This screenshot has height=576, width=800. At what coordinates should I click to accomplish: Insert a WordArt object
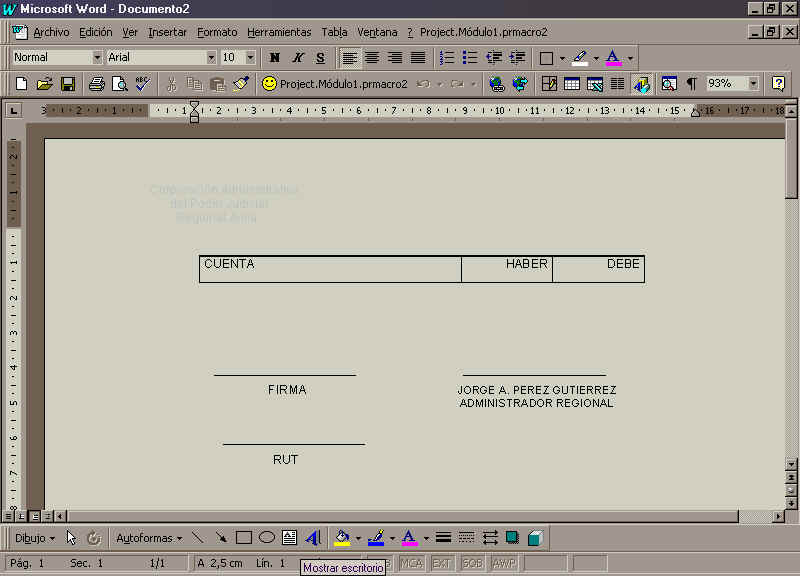point(313,538)
